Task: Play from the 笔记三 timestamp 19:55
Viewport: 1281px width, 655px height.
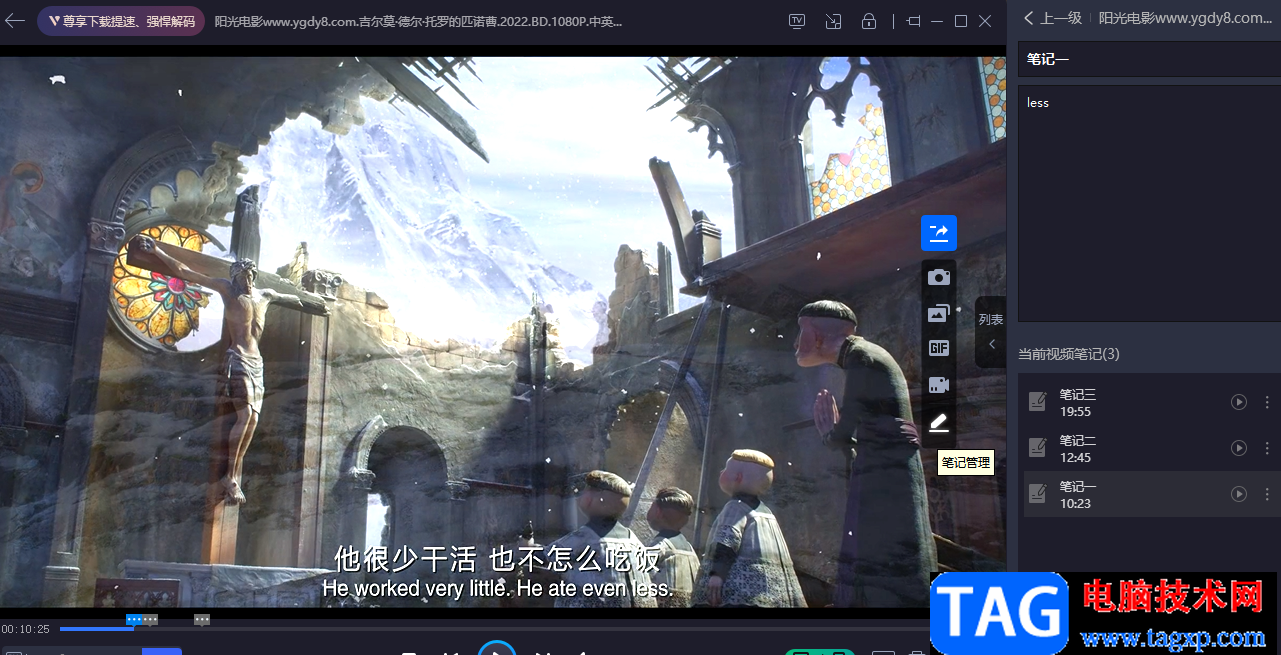Action: 1239,402
